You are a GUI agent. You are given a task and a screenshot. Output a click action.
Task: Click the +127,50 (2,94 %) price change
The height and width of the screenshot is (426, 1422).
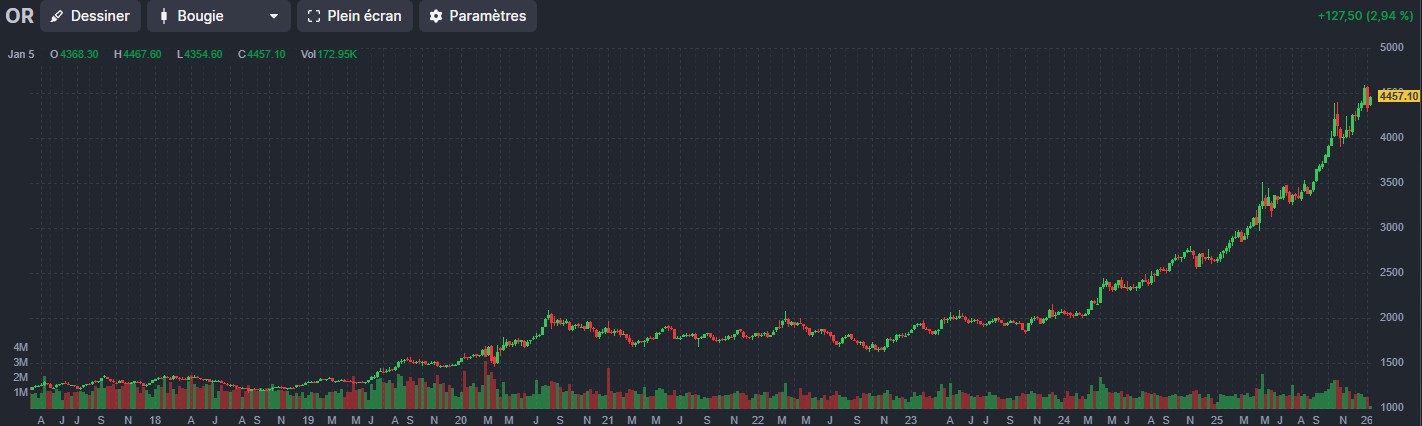(1365, 17)
